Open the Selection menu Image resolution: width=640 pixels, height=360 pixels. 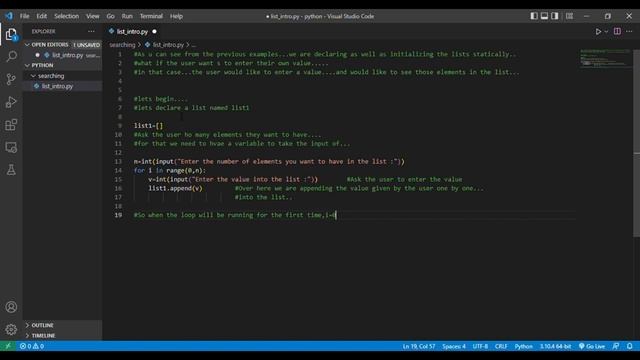pyautogui.click(x=67, y=16)
